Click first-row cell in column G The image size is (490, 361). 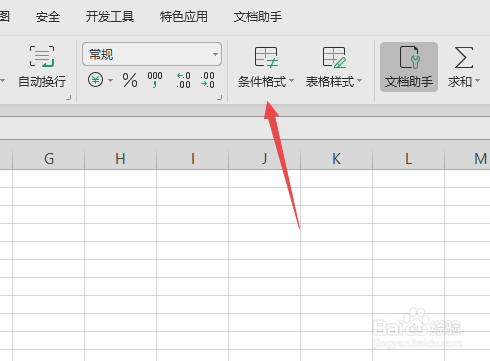click(49, 179)
